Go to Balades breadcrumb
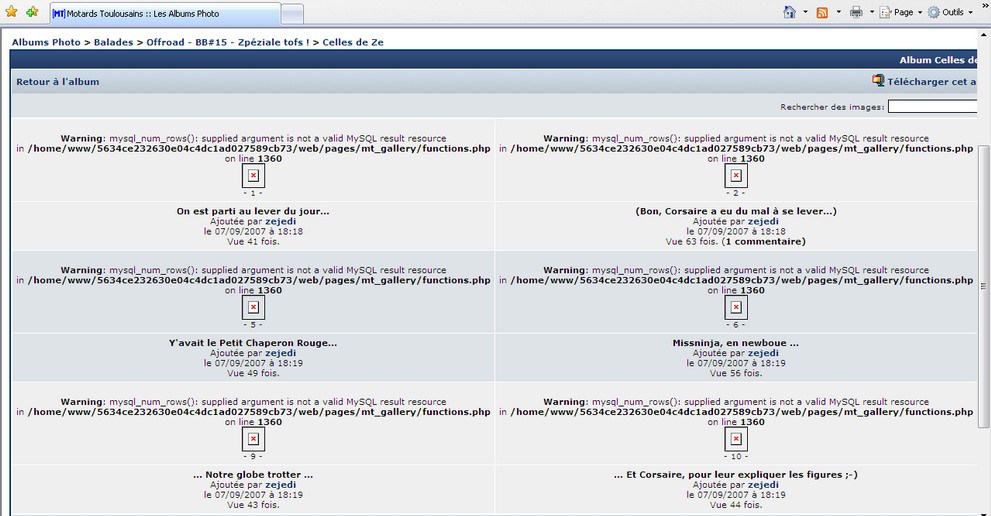This screenshot has width=991, height=516. [x=113, y=42]
